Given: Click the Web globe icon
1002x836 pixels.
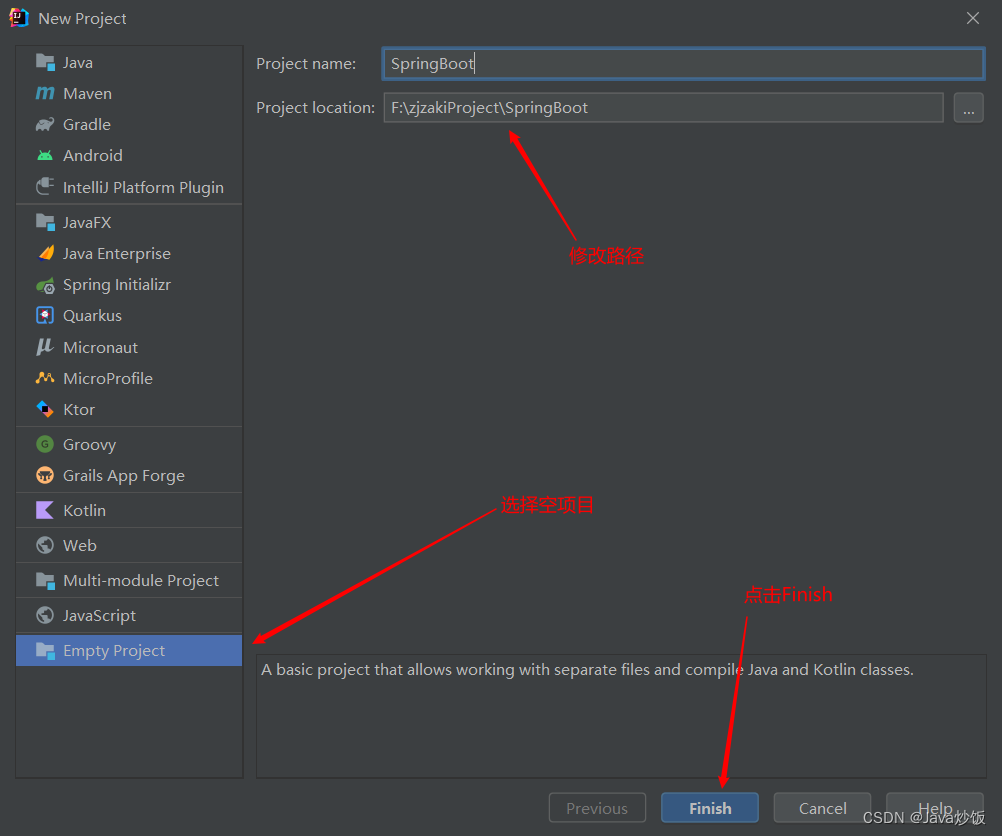Looking at the screenshot, I should tap(45, 545).
